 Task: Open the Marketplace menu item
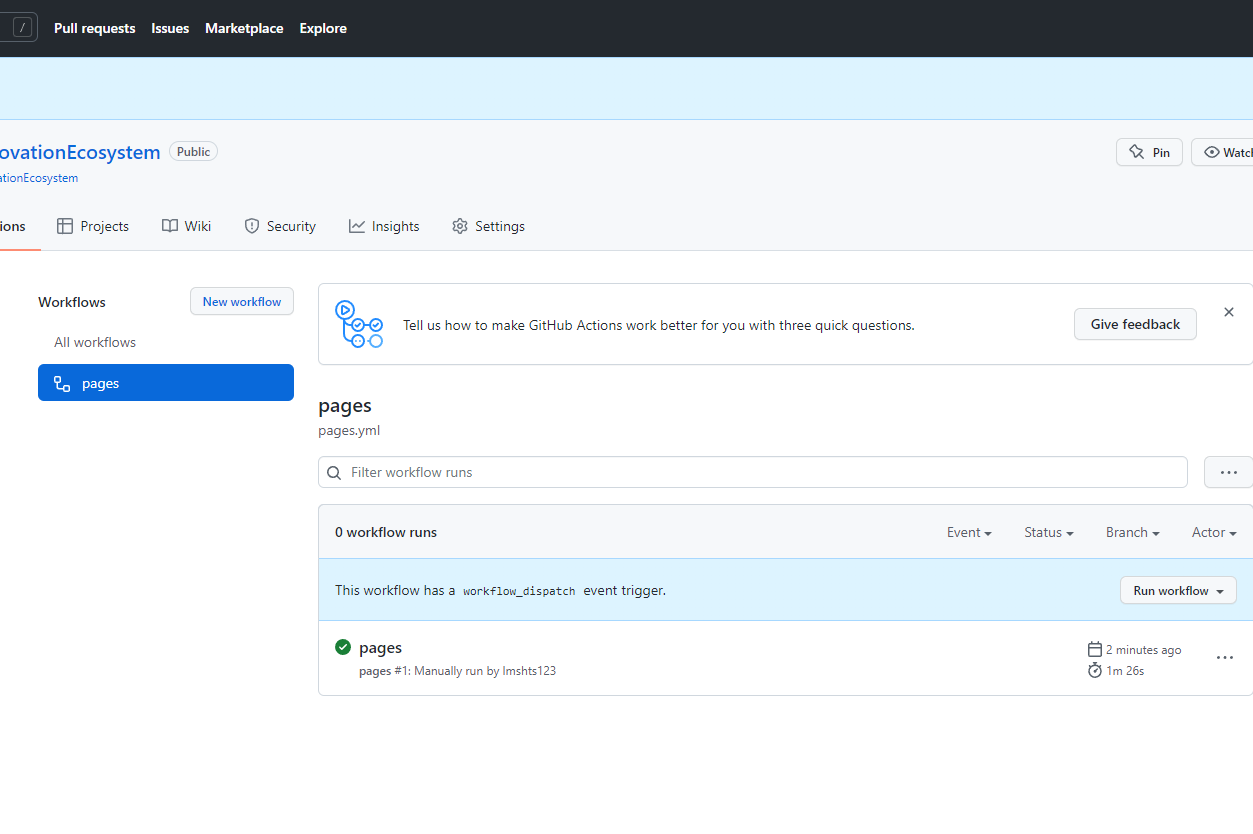[x=244, y=28]
